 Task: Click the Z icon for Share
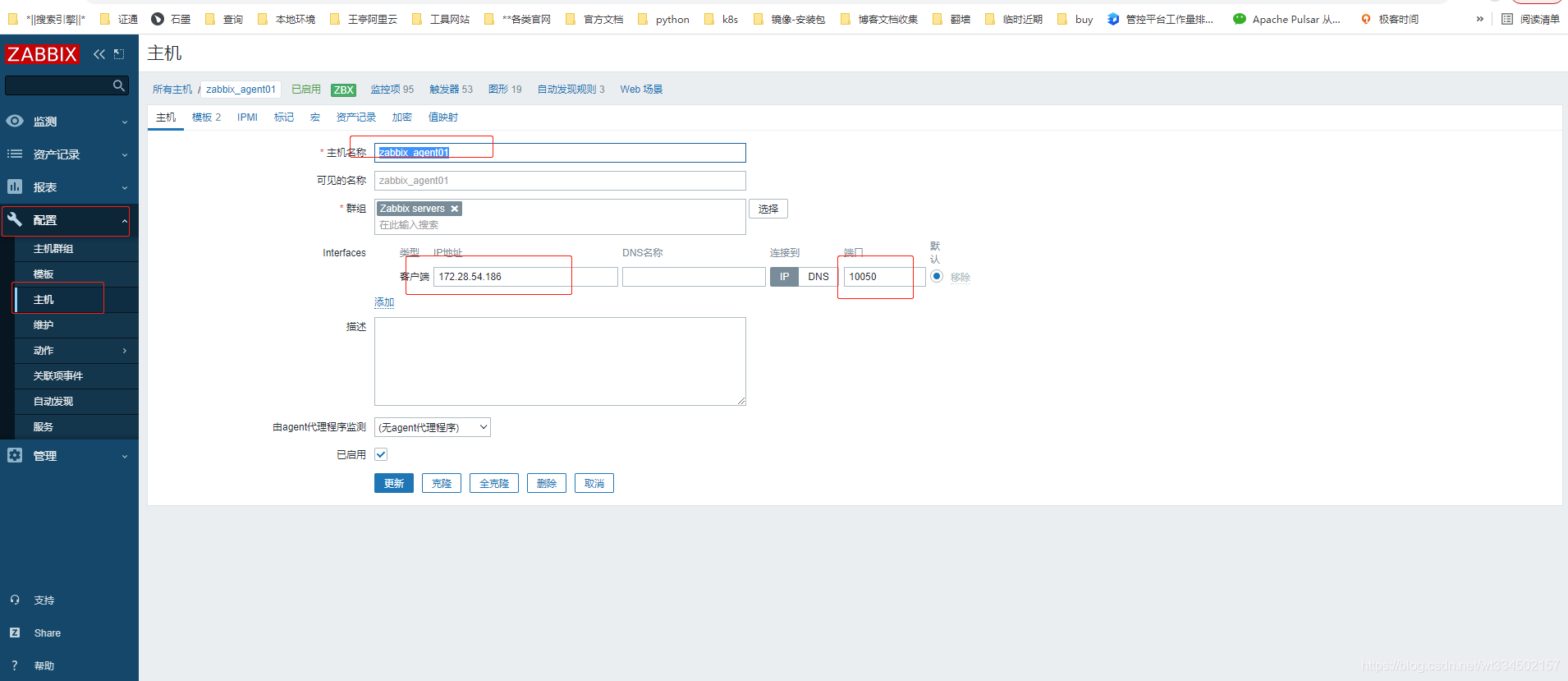click(15, 633)
